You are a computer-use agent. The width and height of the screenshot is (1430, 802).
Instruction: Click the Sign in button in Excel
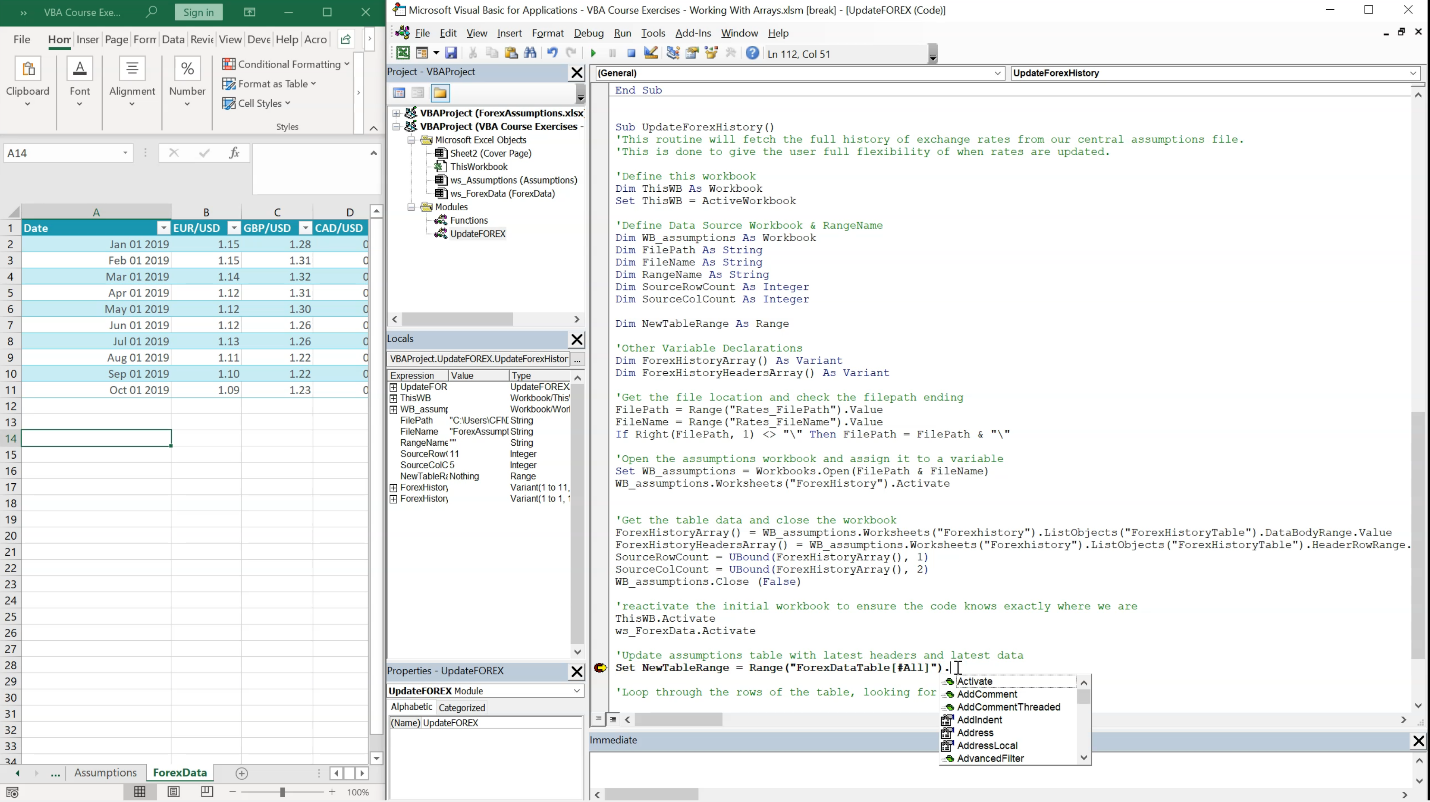tap(198, 12)
